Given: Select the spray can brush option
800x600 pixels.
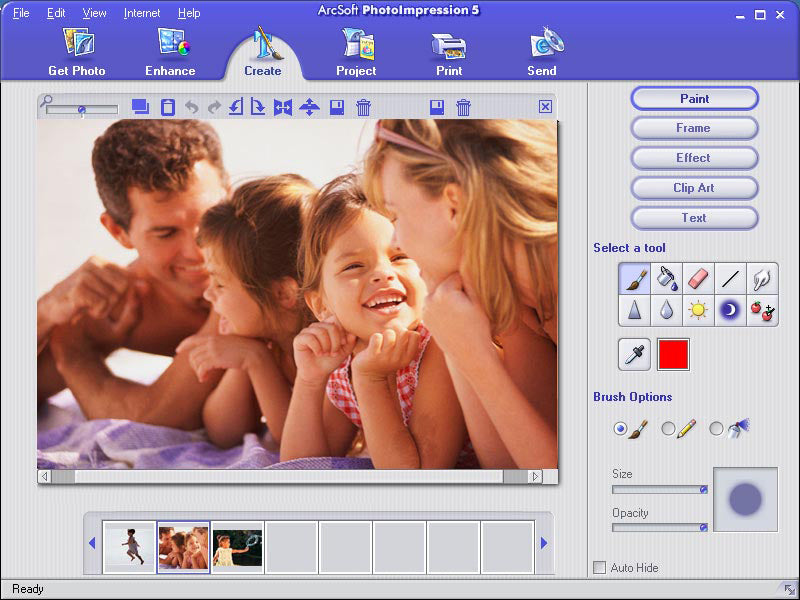Looking at the screenshot, I should (716, 428).
